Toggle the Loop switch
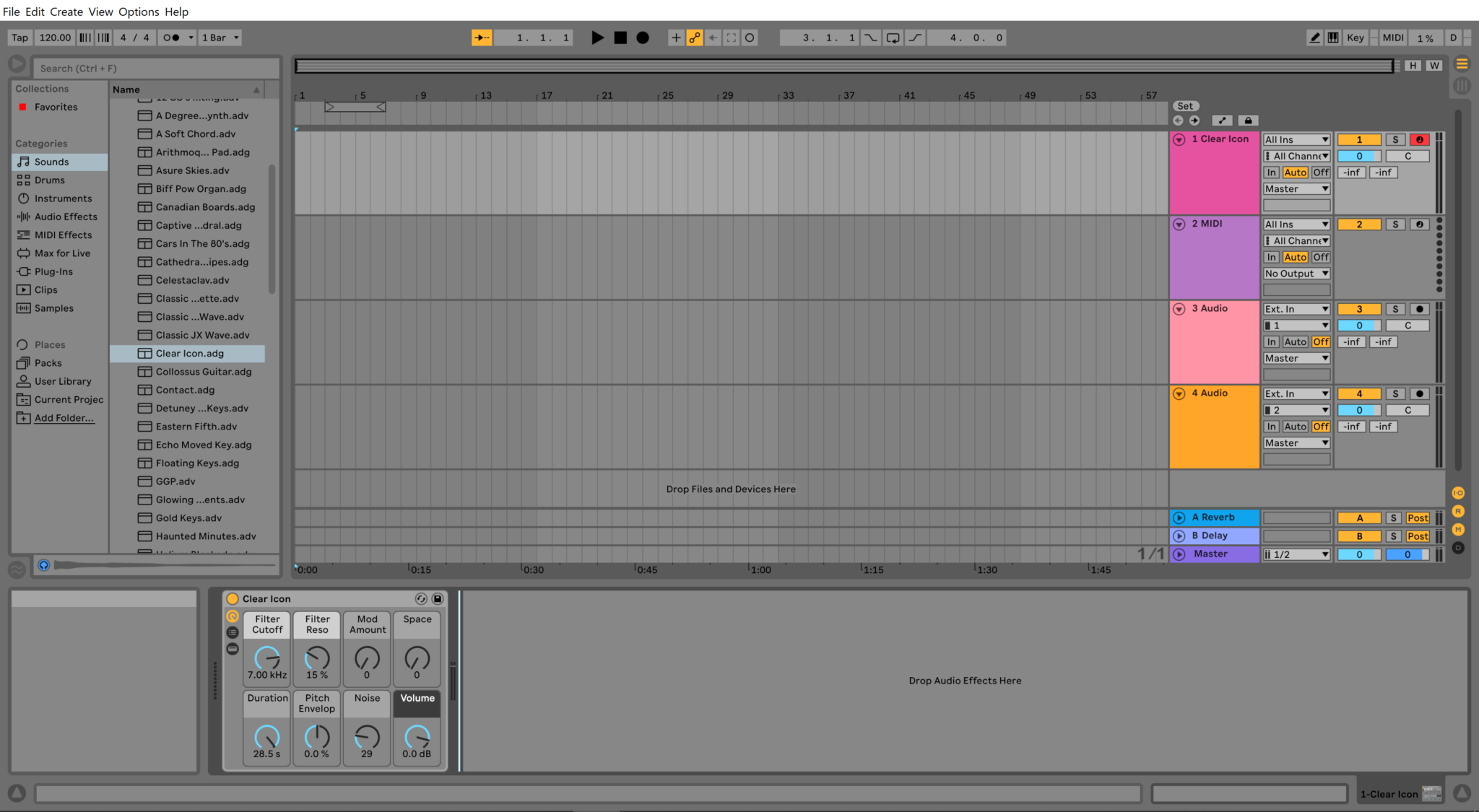This screenshot has height=812, width=1479. [893, 38]
